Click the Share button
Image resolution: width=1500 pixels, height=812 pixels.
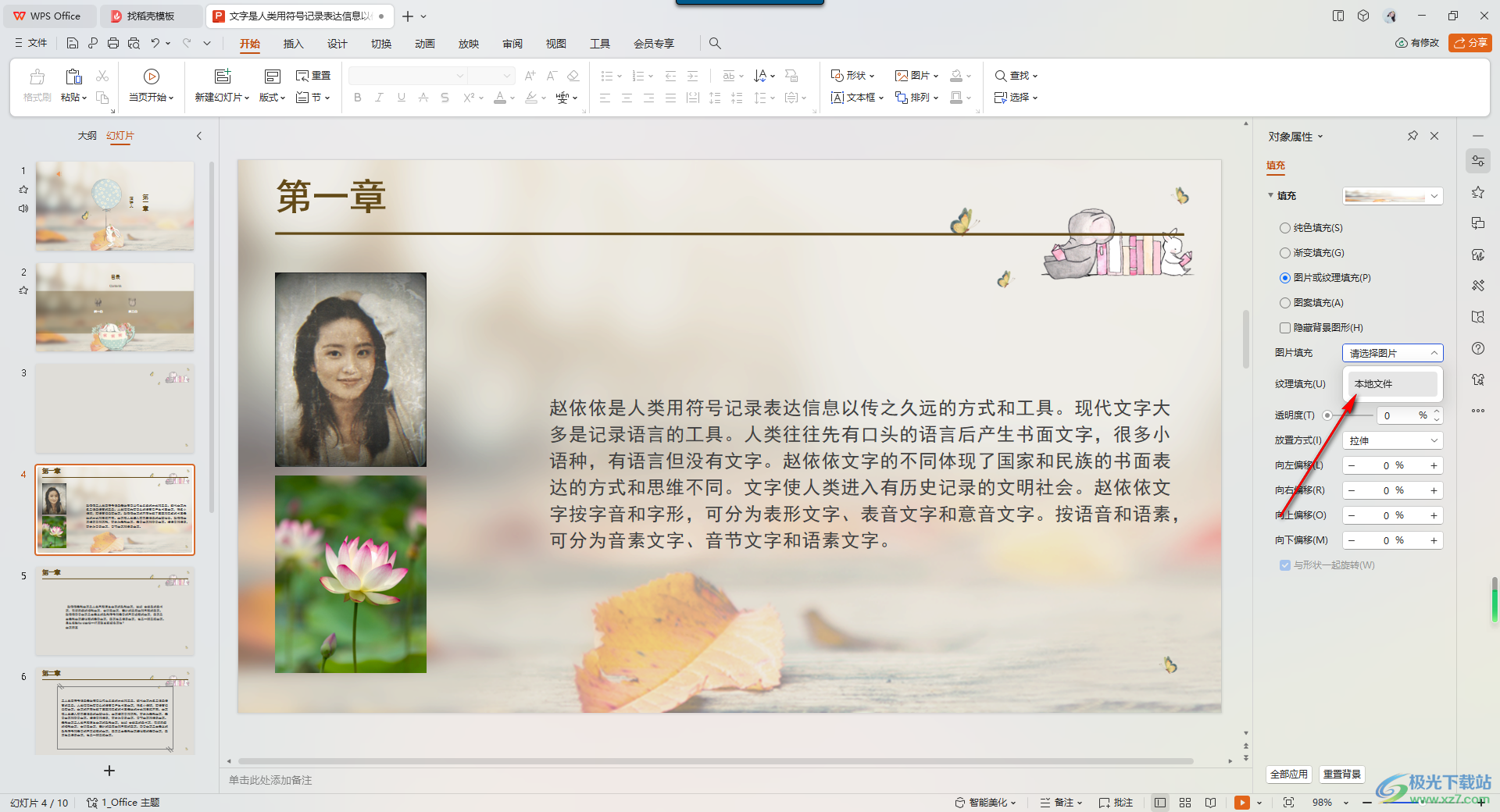coord(1470,43)
